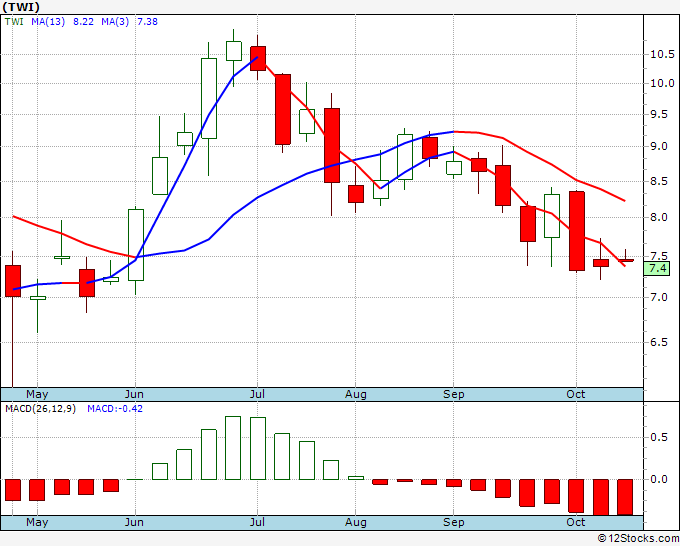Select Jul on the MACD panel time axis

pyautogui.click(x=257, y=523)
